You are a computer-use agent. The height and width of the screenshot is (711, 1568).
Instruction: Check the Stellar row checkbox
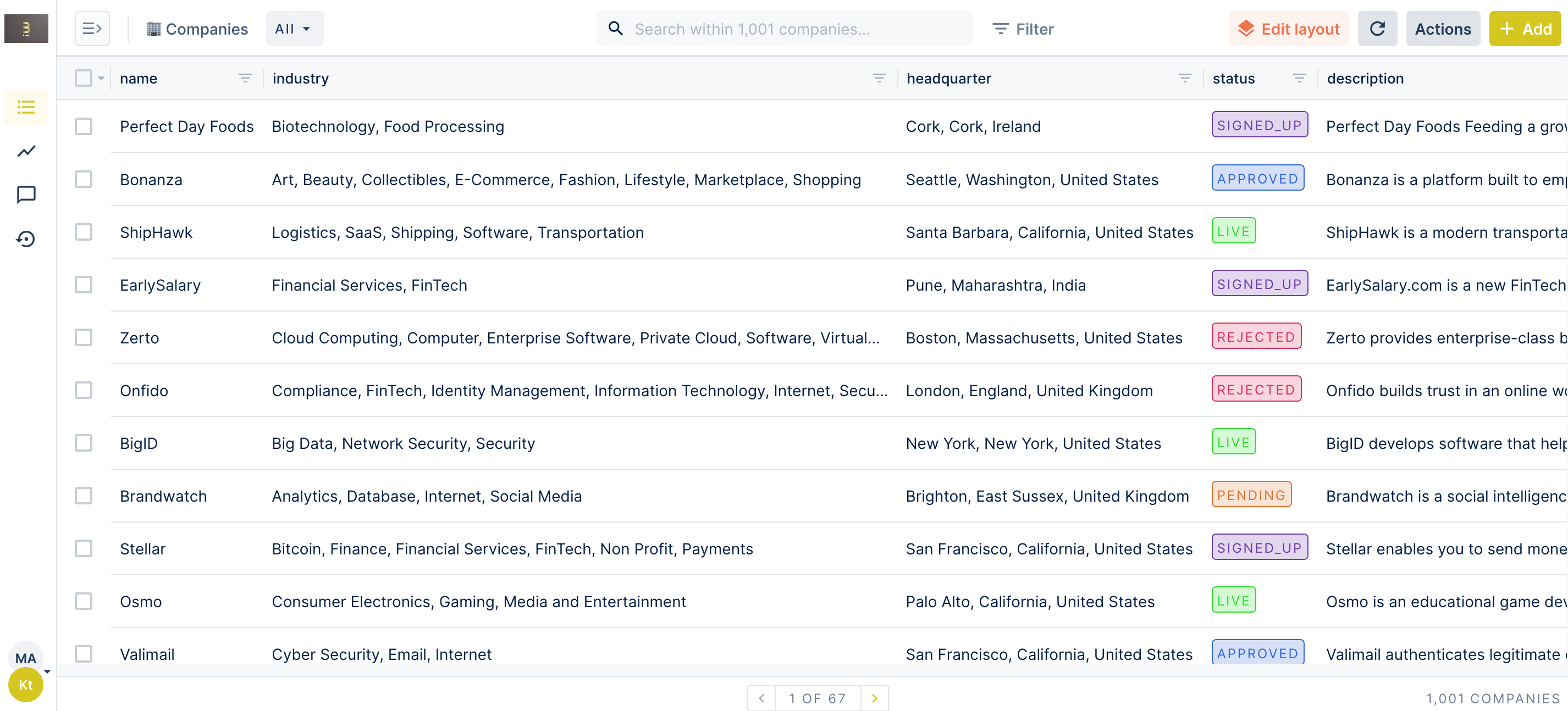[84, 548]
